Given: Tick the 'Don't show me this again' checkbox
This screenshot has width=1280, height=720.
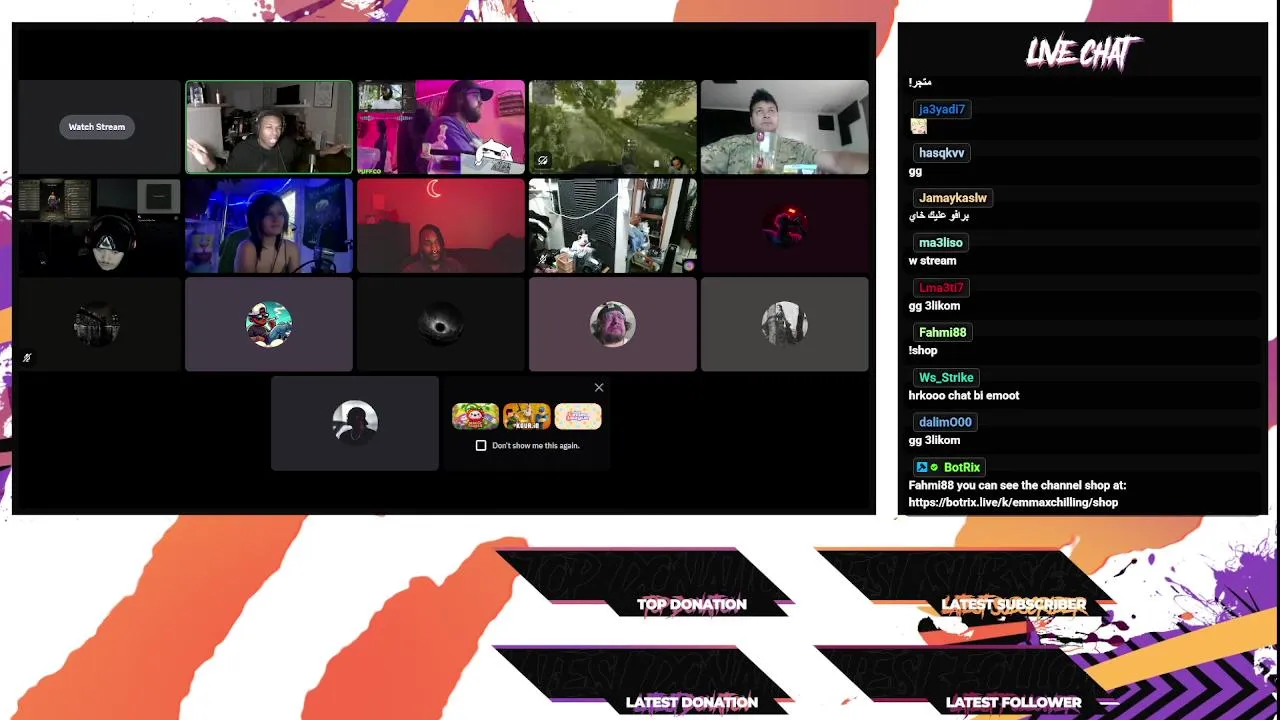Looking at the screenshot, I should coord(481,445).
